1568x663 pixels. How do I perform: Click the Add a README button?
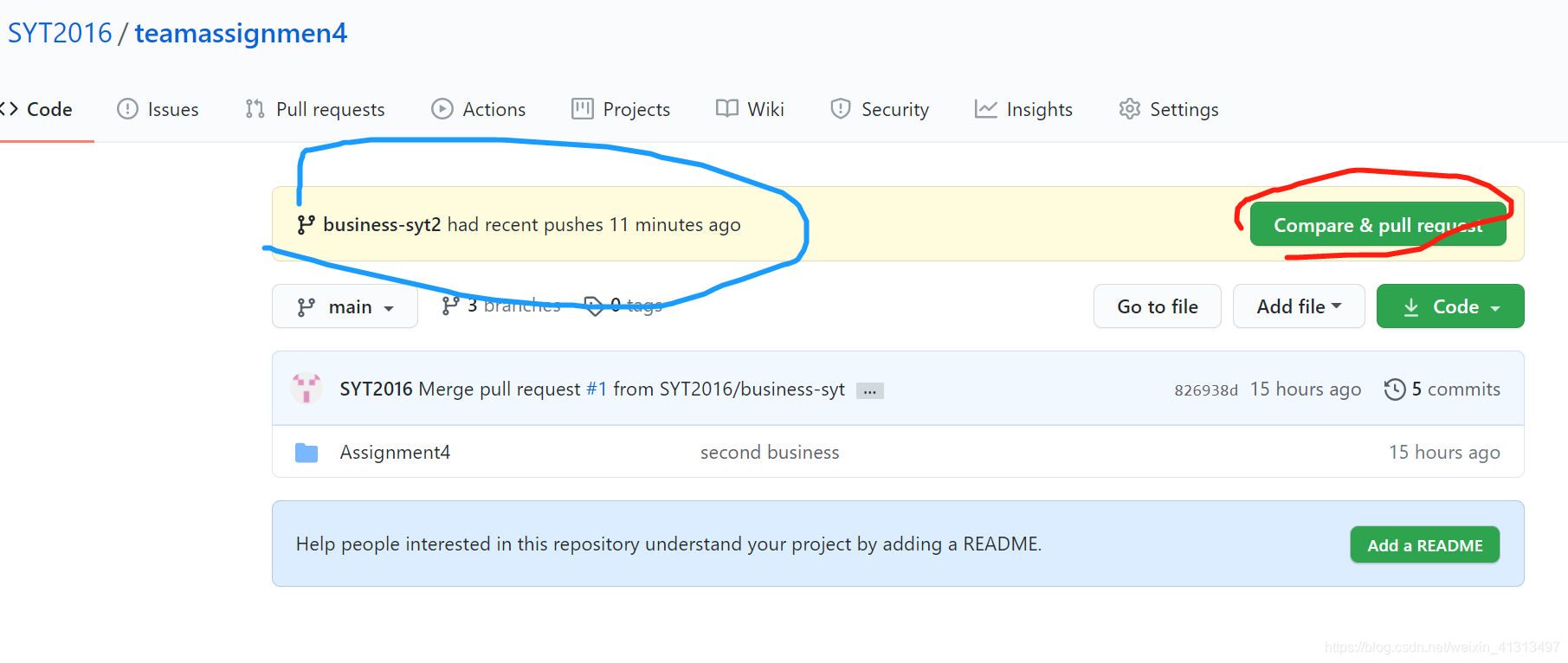point(1425,545)
